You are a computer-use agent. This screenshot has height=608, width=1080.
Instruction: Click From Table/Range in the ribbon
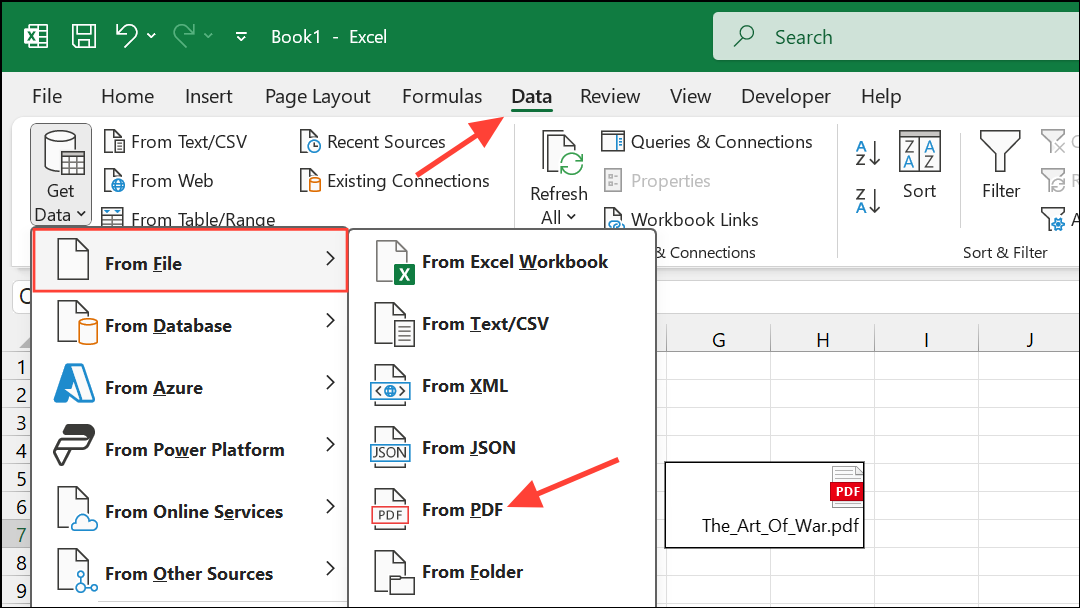189,219
